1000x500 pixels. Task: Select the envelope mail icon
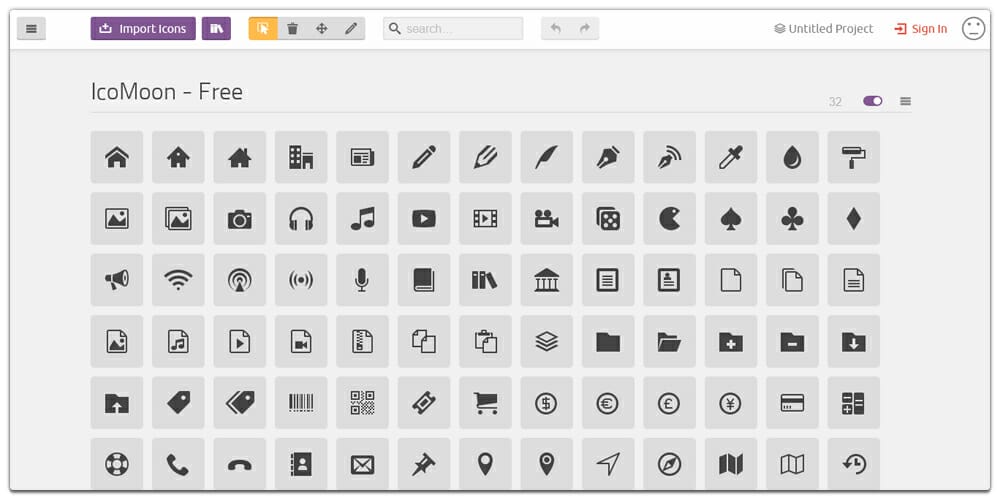click(362, 464)
